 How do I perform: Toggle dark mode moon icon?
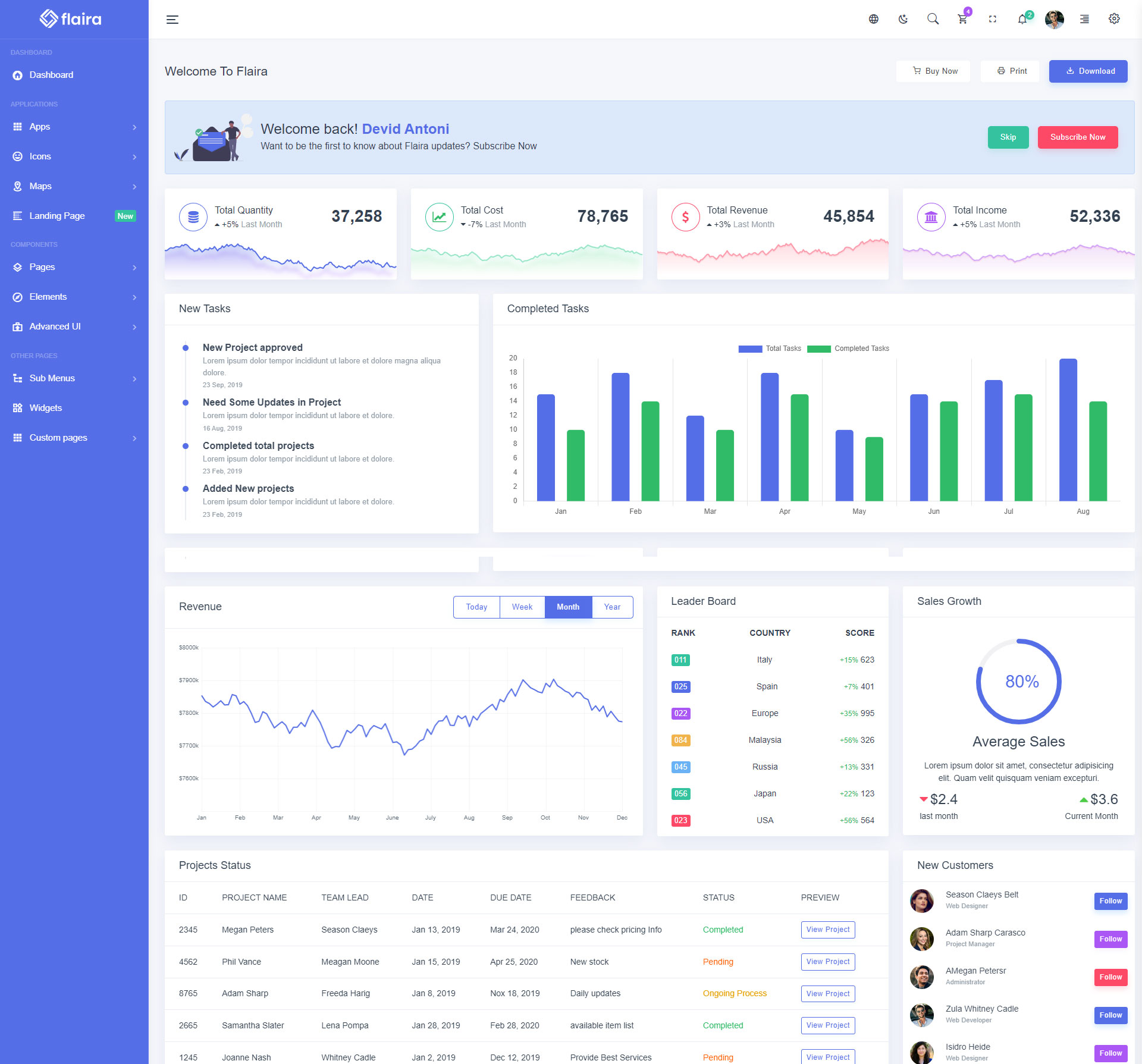tap(903, 19)
